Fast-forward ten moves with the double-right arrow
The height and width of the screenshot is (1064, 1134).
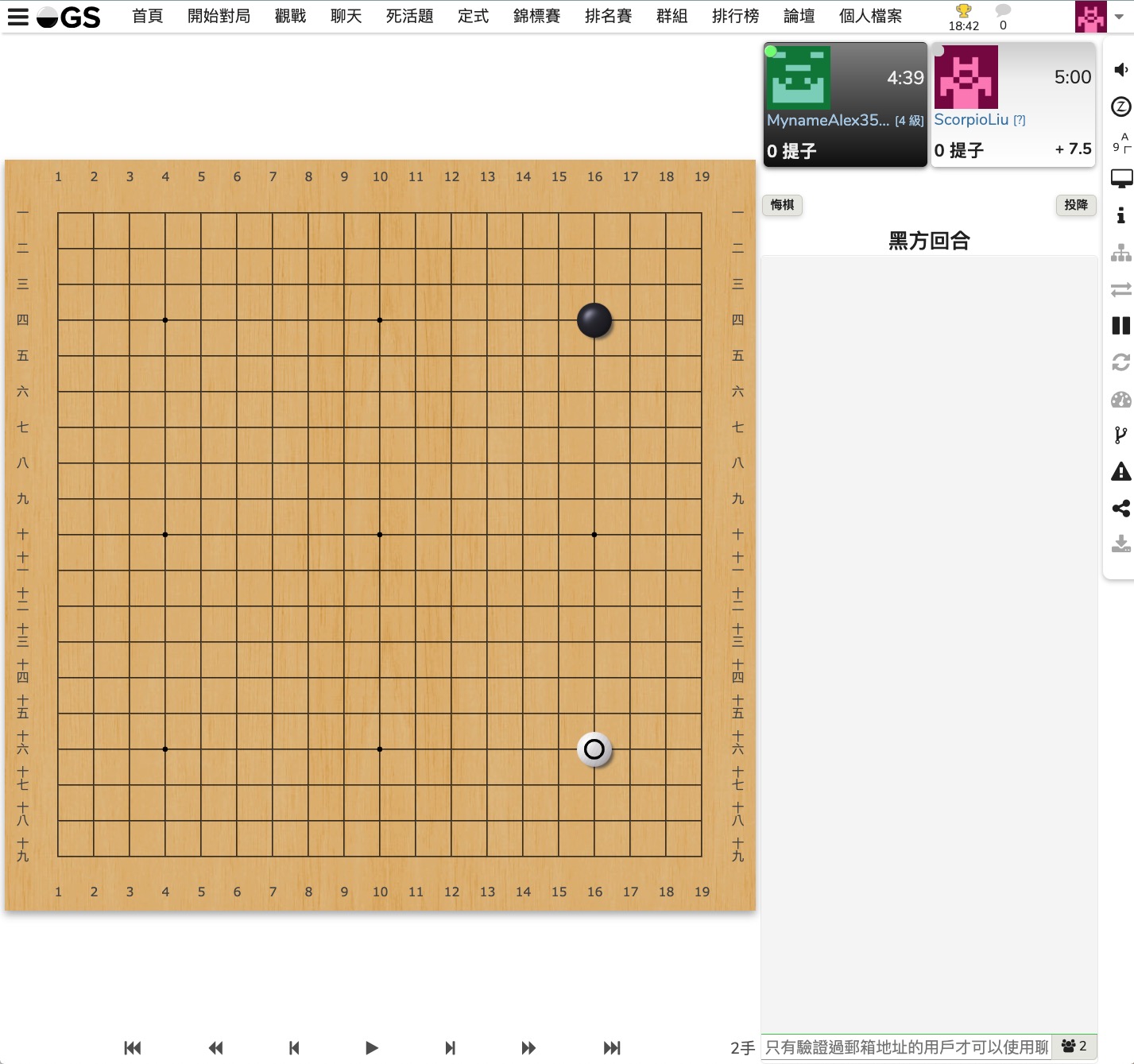(x=528, y=1048)
